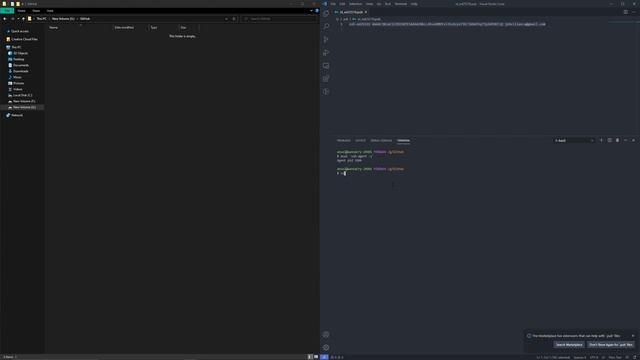Open the Edit menu in VS Code
The height and width of the screenshot is (360, 640).
[342, 4]
